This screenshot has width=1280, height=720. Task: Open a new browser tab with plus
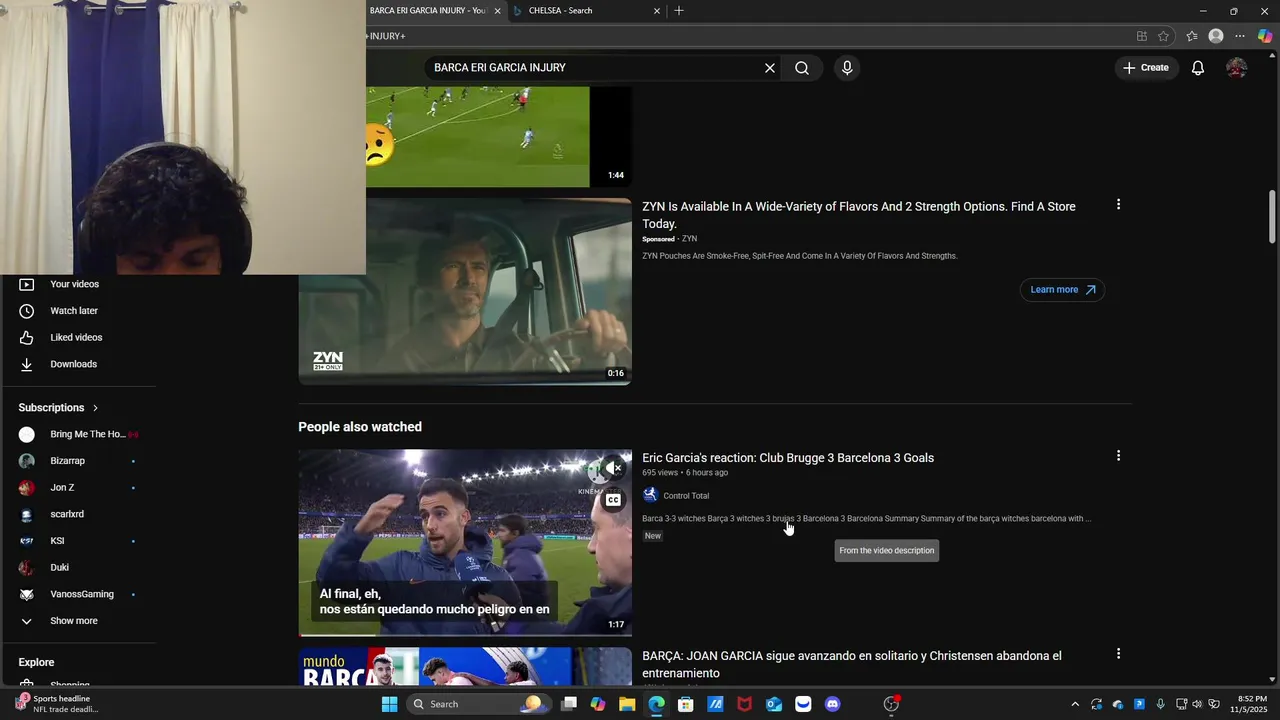(679, 11)
